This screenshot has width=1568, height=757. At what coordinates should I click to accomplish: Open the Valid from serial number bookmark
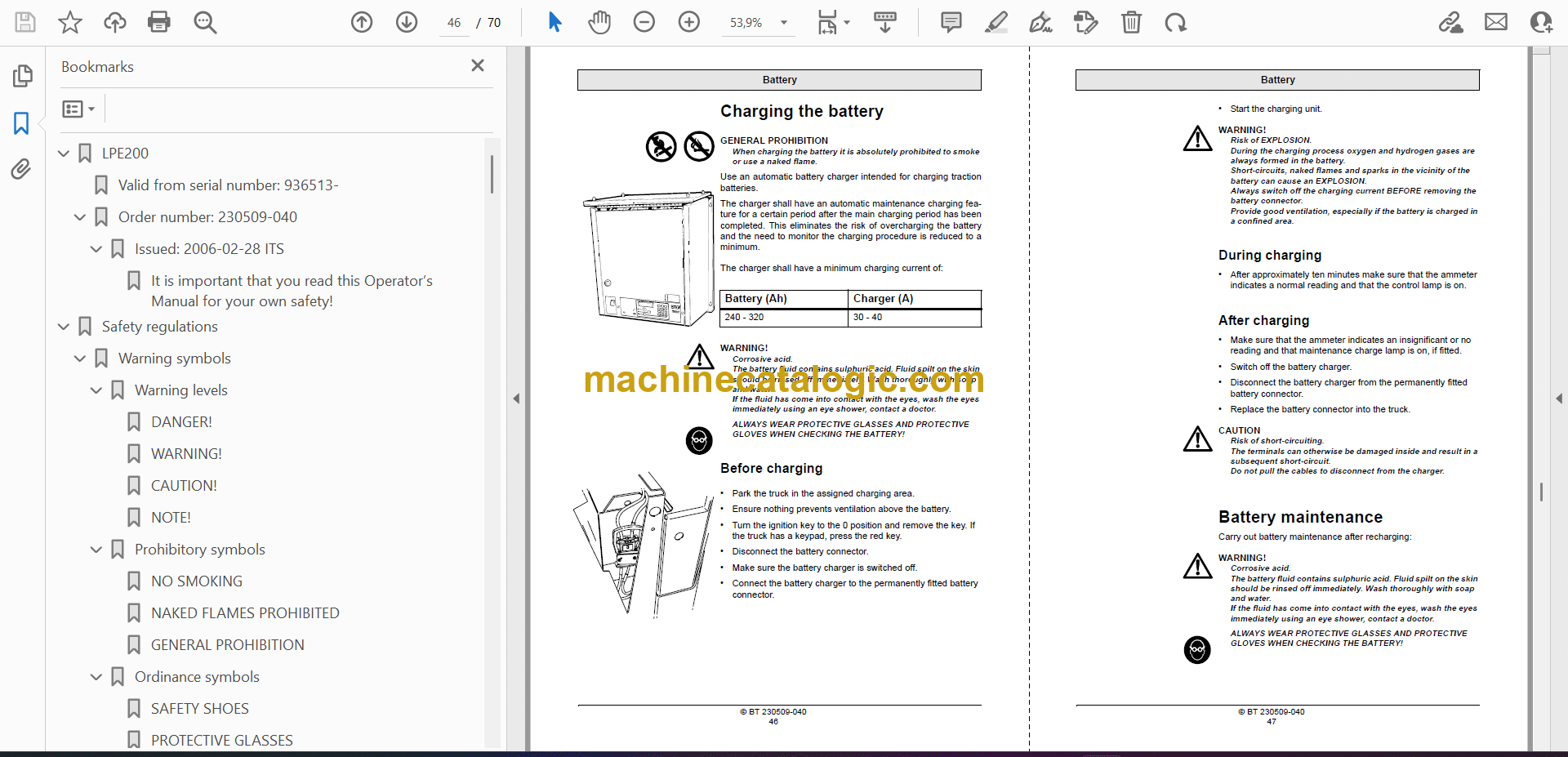click(228, 185)
